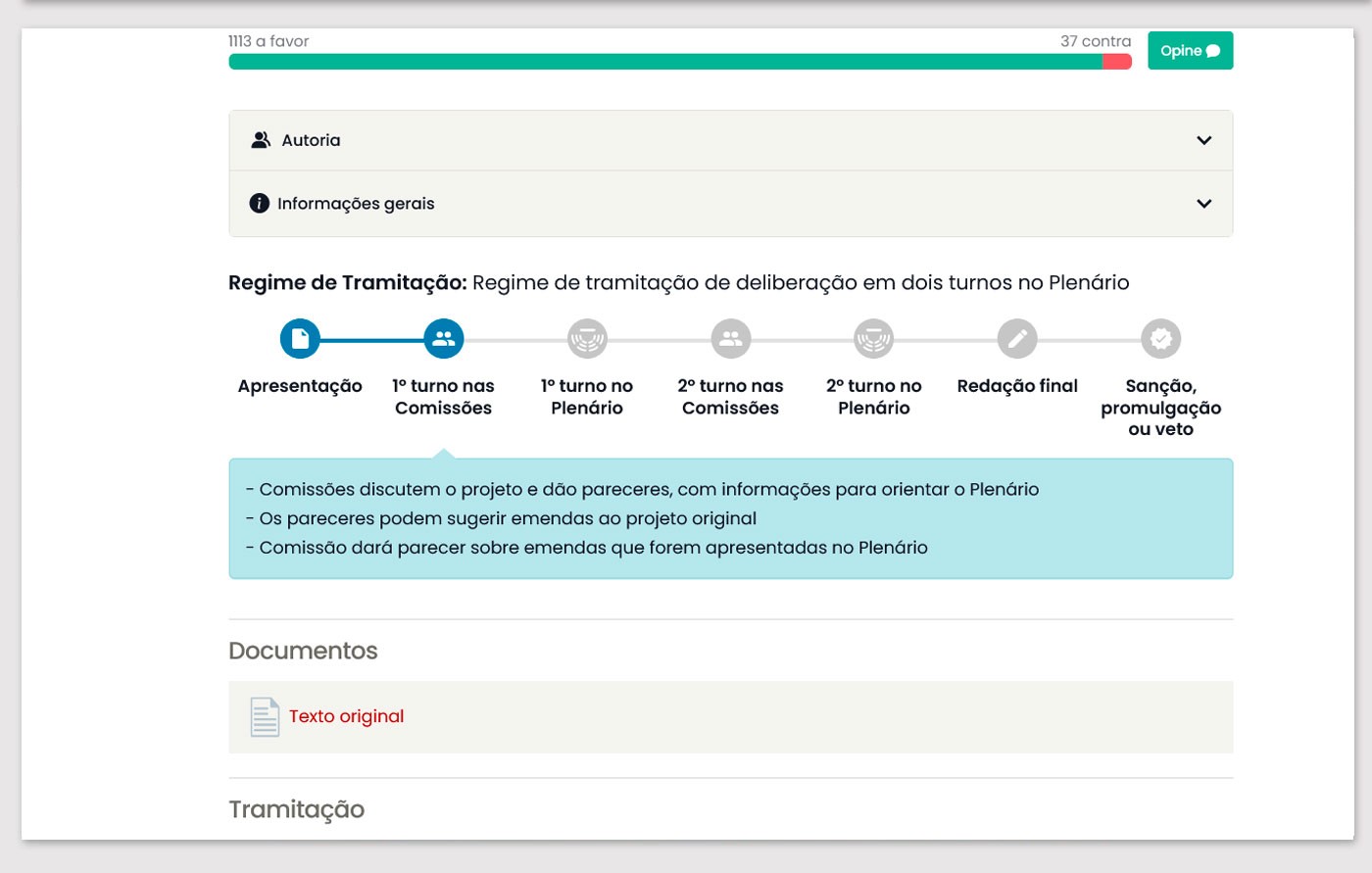Click the 2º turno no Plenário step icon
Screen dimensions: 1372x873
click(x=874, y=339)
